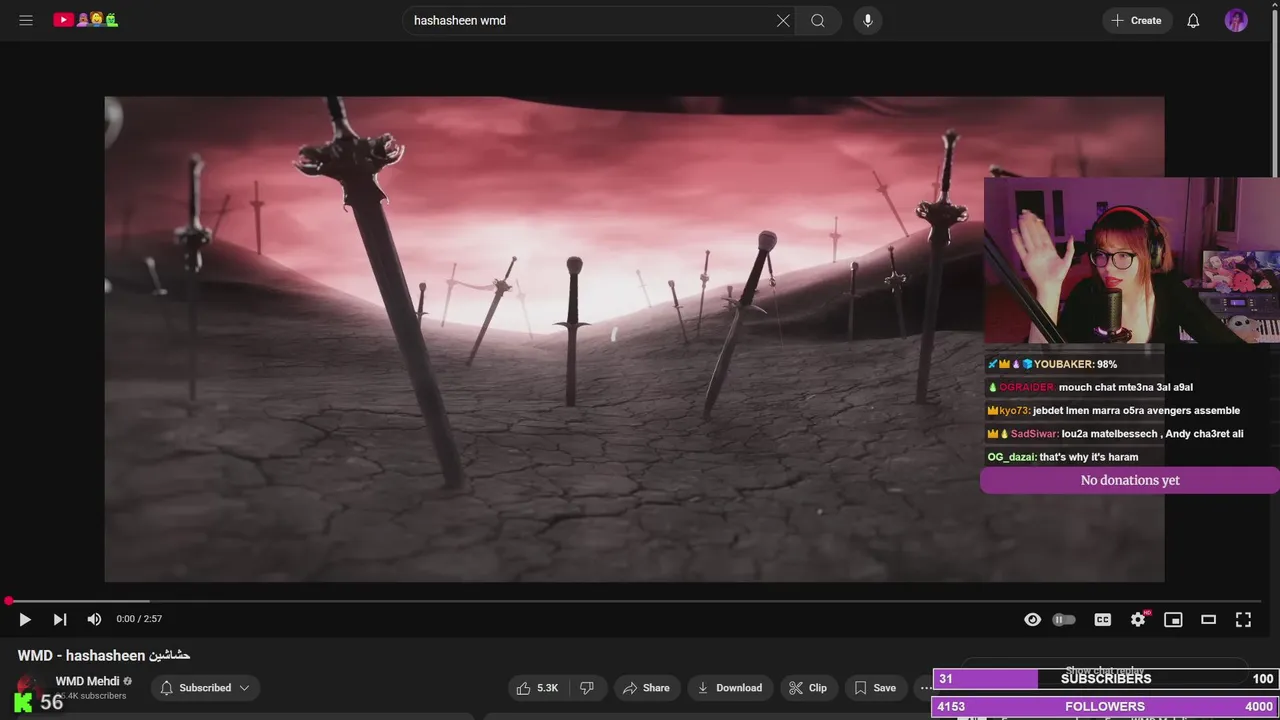Share the video
This screenshot has height=720, width=1280.
[x=646, y=688]
